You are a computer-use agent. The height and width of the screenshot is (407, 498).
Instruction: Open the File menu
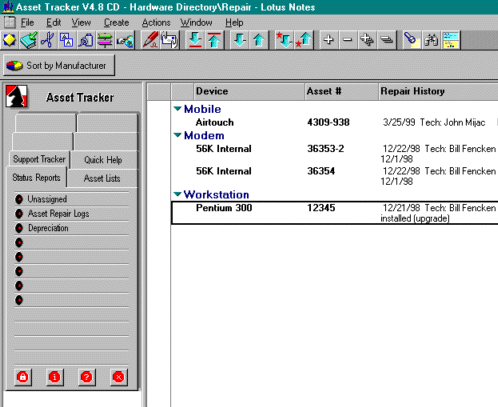[27, 23]
